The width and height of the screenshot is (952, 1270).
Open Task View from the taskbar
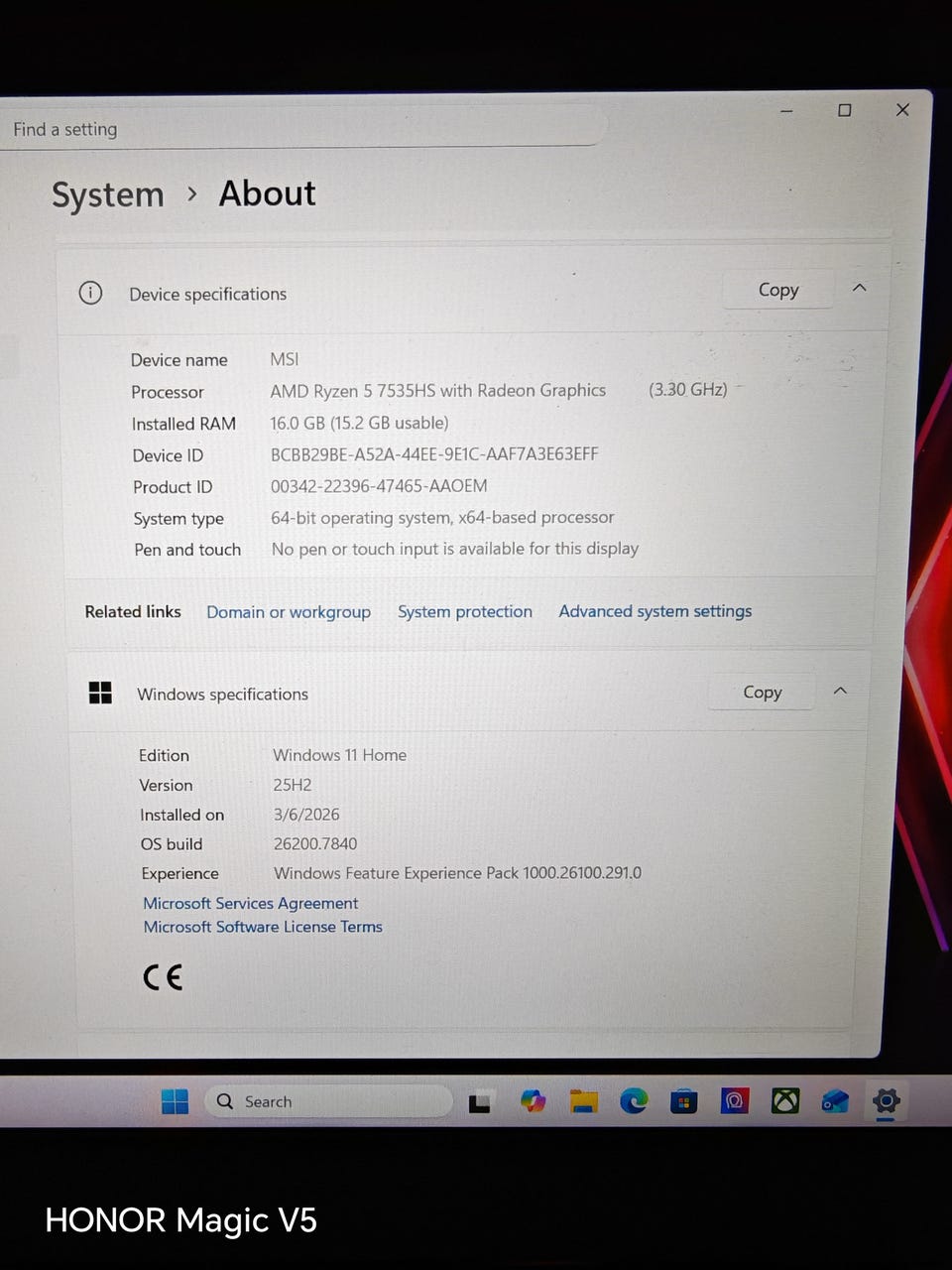(480, 1102)
